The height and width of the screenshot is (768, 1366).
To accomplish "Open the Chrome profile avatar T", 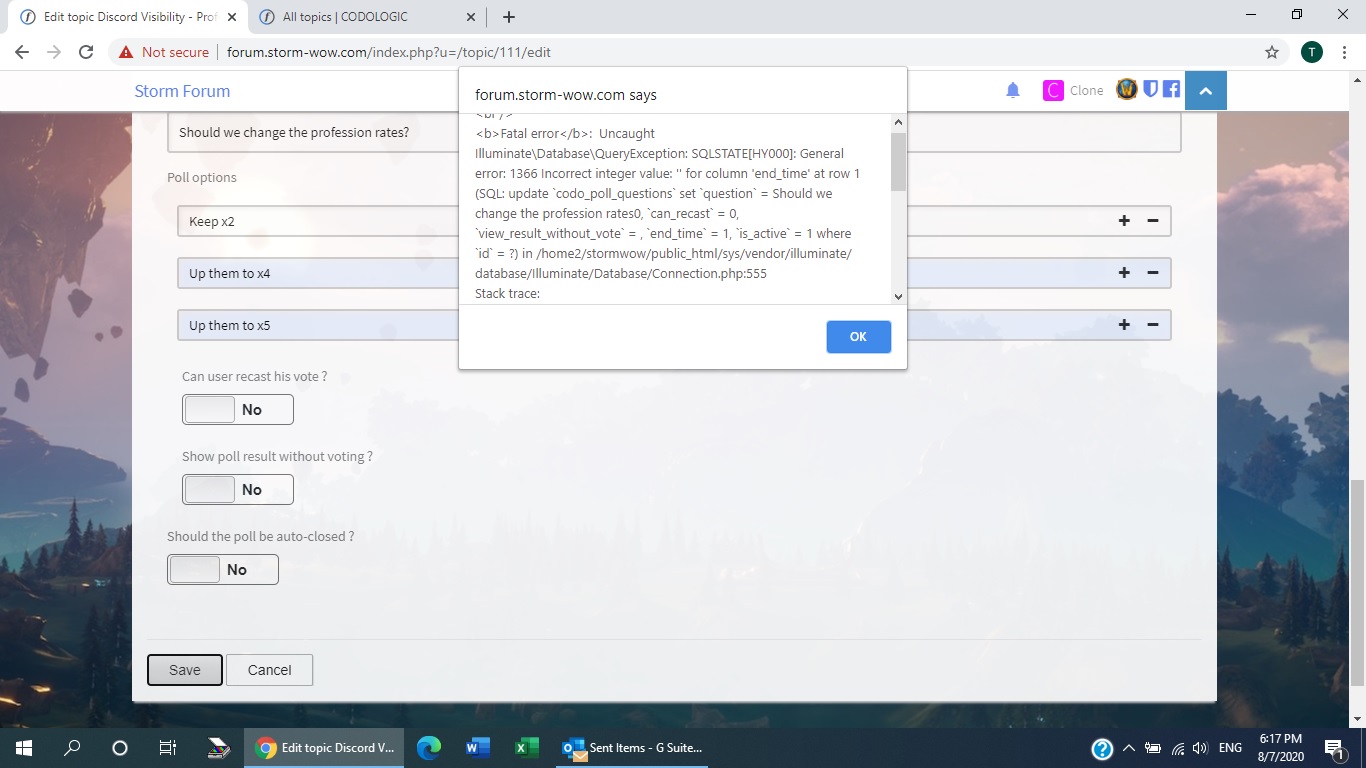I will pyautogui.click(x=1312, y=52).
